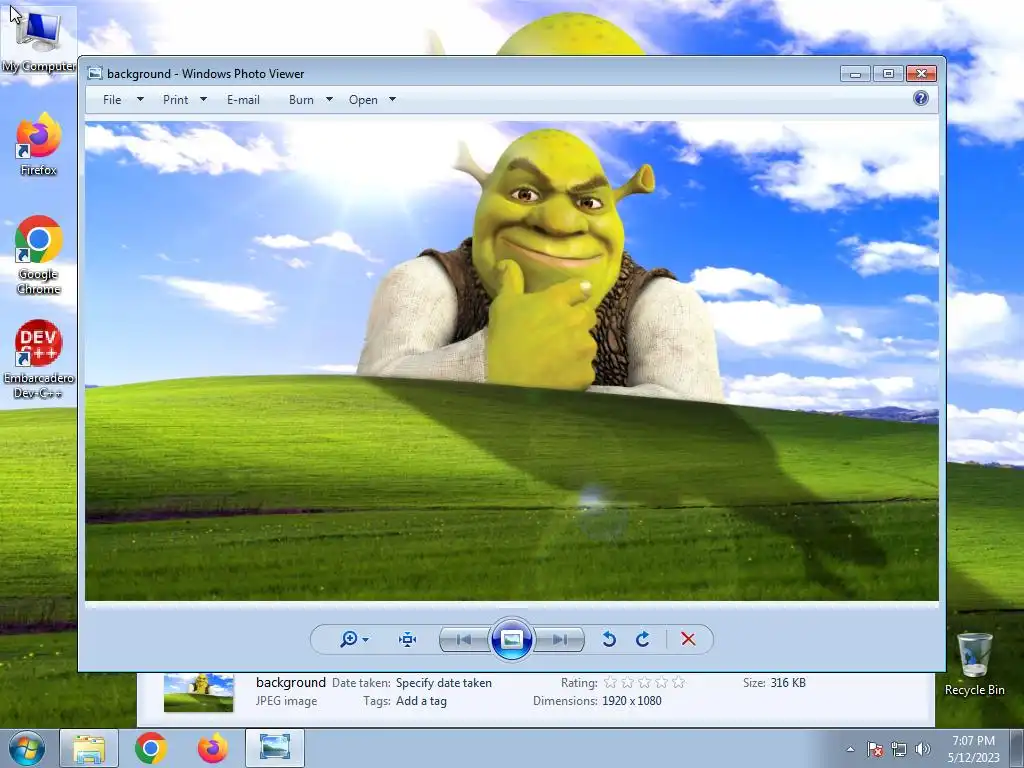The width and height of the screenshot is (1024, 768).
Task: Expand the Burn dropdown arrow
Action: coord(329,100)
